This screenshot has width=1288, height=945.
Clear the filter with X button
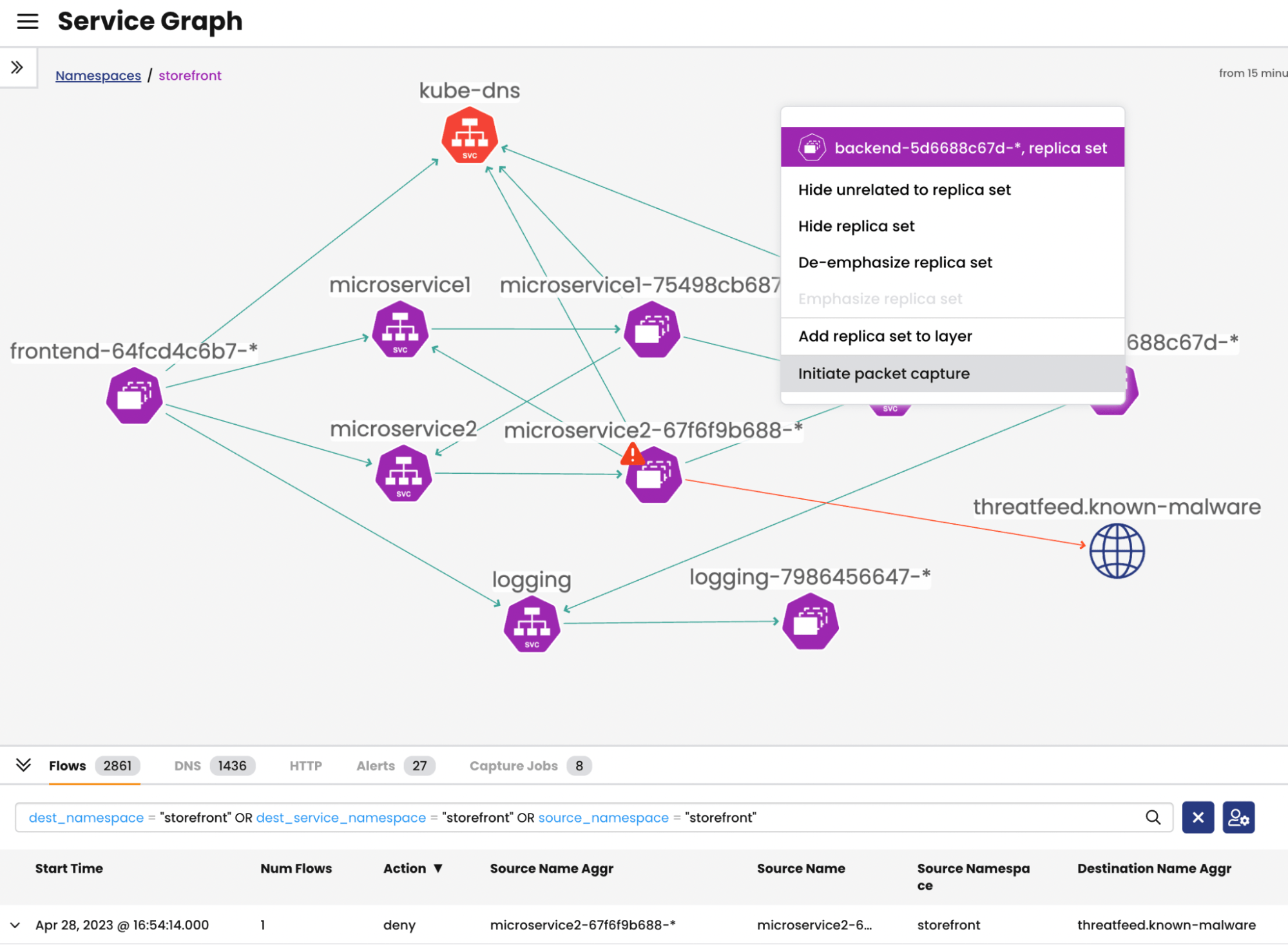click(1198, 817)
